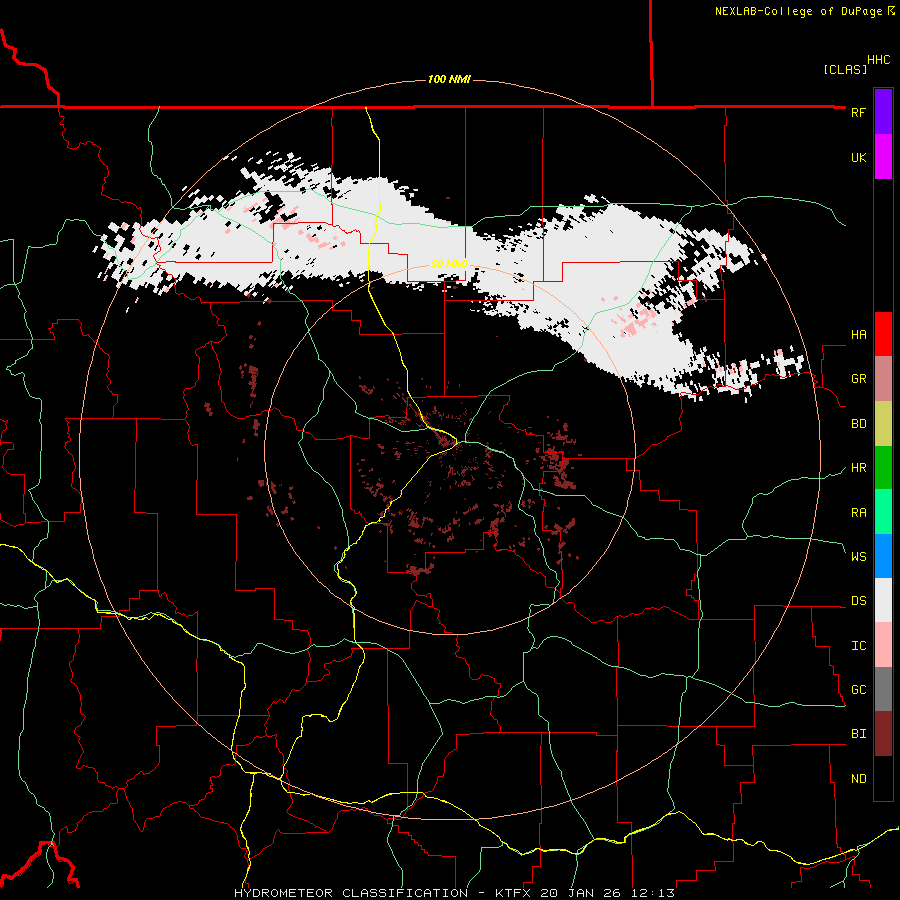Click the UK legend label

[858, 157]
